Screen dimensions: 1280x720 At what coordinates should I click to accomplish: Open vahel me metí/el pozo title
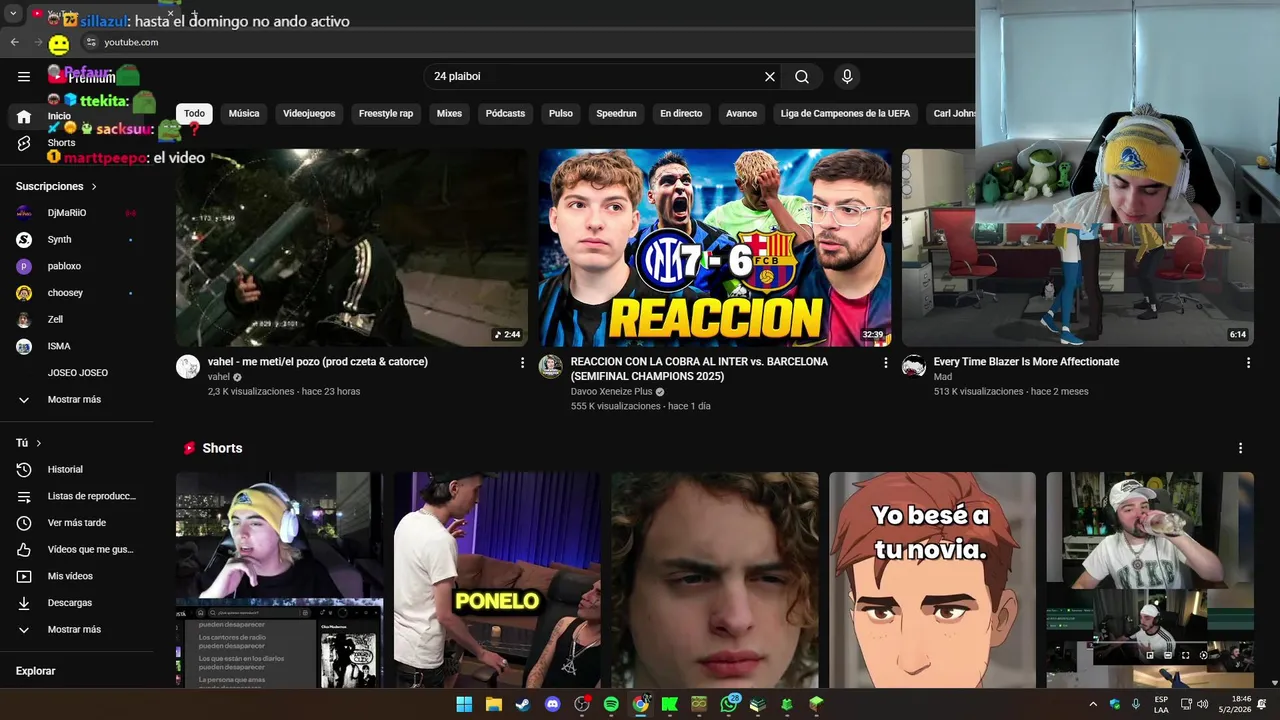[x=317, y=362]
